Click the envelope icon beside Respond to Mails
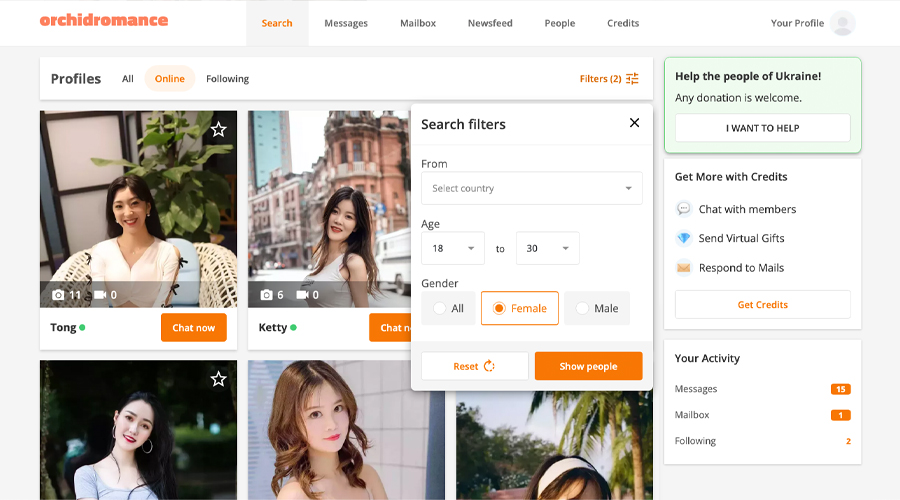Screen dimensions: 900x500 (684, 268)
